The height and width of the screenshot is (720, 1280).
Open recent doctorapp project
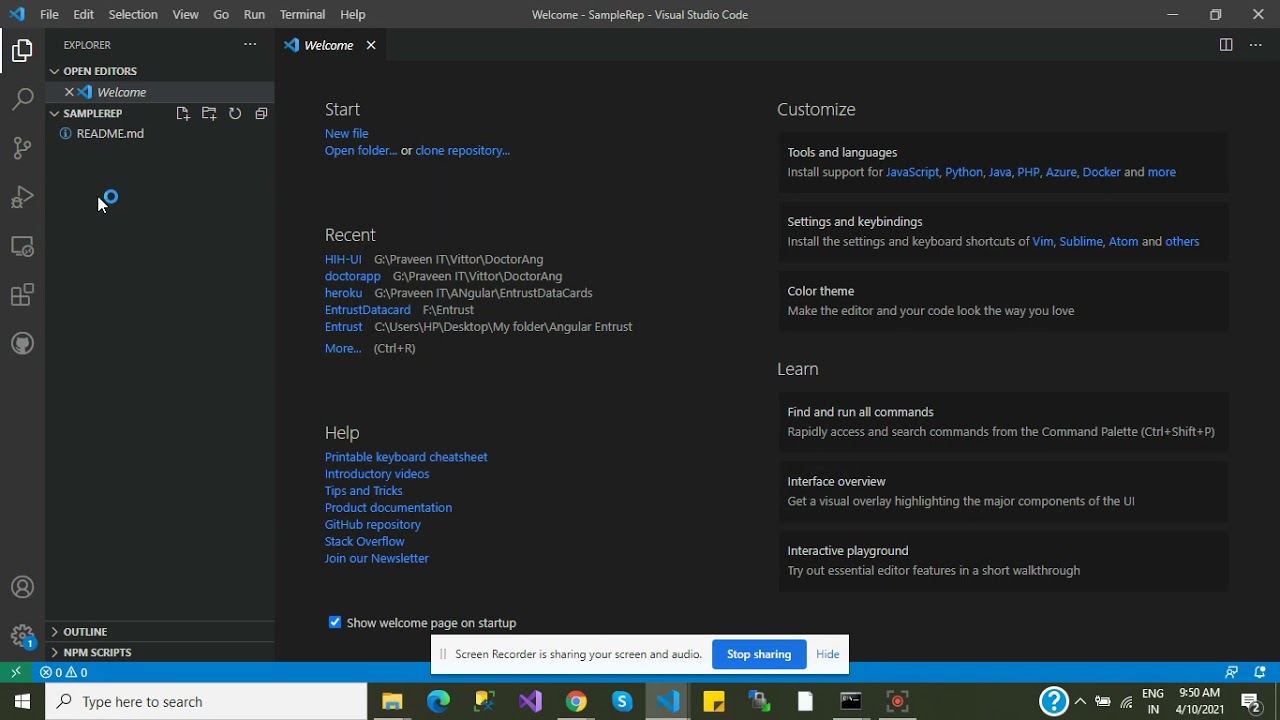352,276
